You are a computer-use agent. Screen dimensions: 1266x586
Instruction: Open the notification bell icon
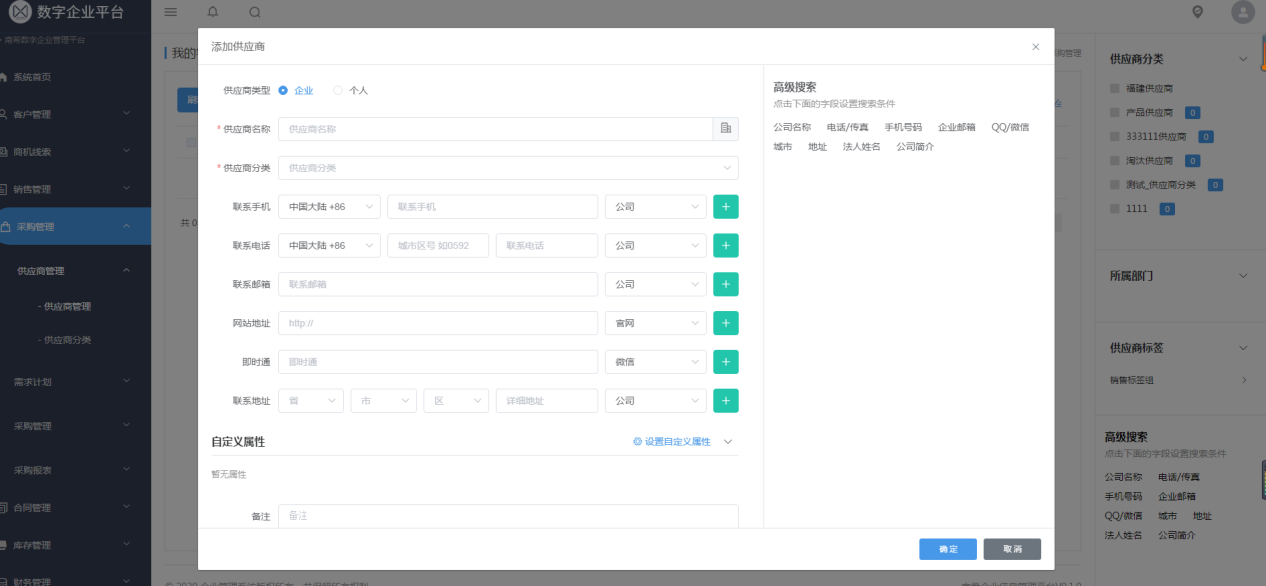click(212, 12)
